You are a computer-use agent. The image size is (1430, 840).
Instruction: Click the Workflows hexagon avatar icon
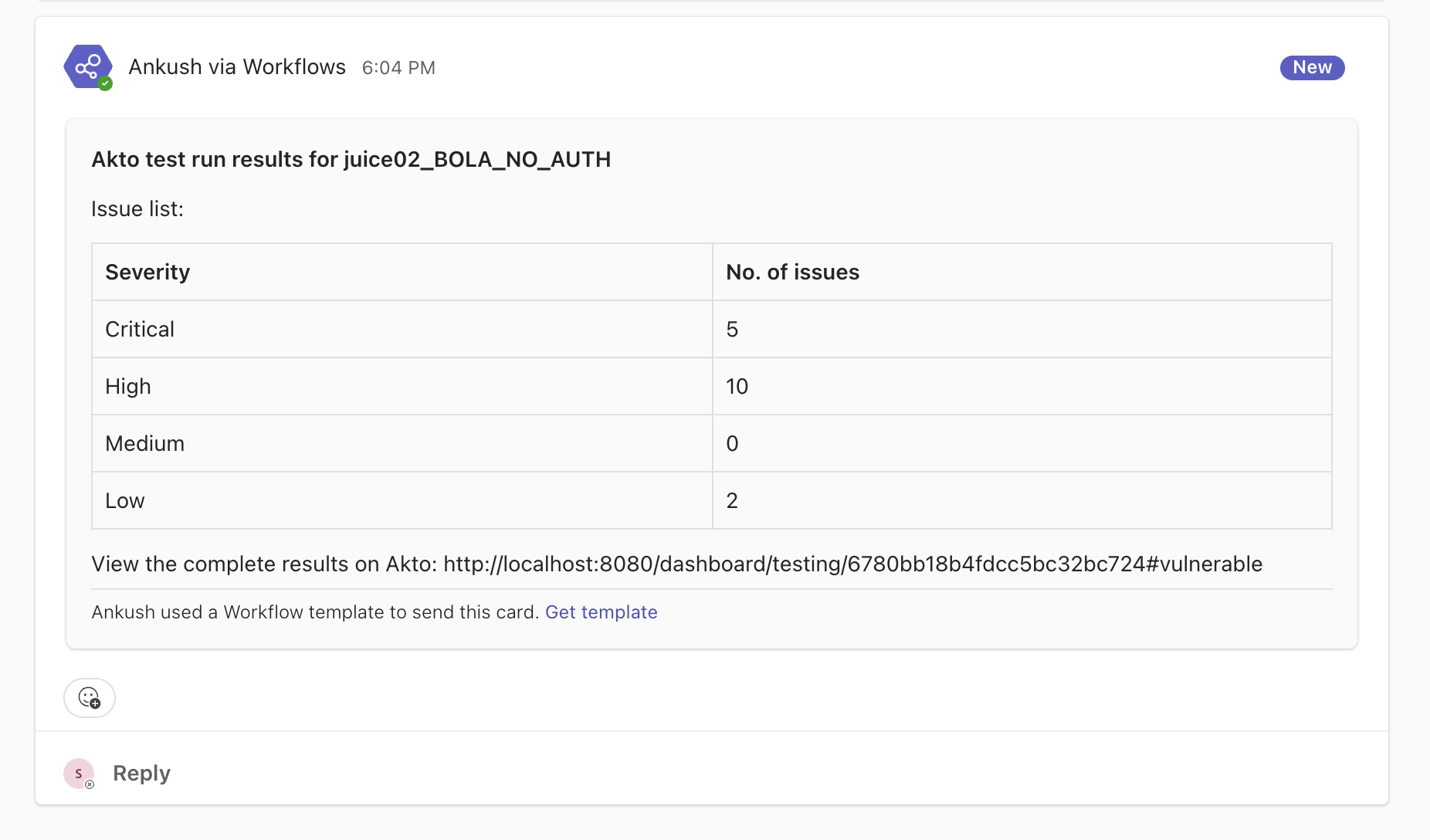coord(86,66)
